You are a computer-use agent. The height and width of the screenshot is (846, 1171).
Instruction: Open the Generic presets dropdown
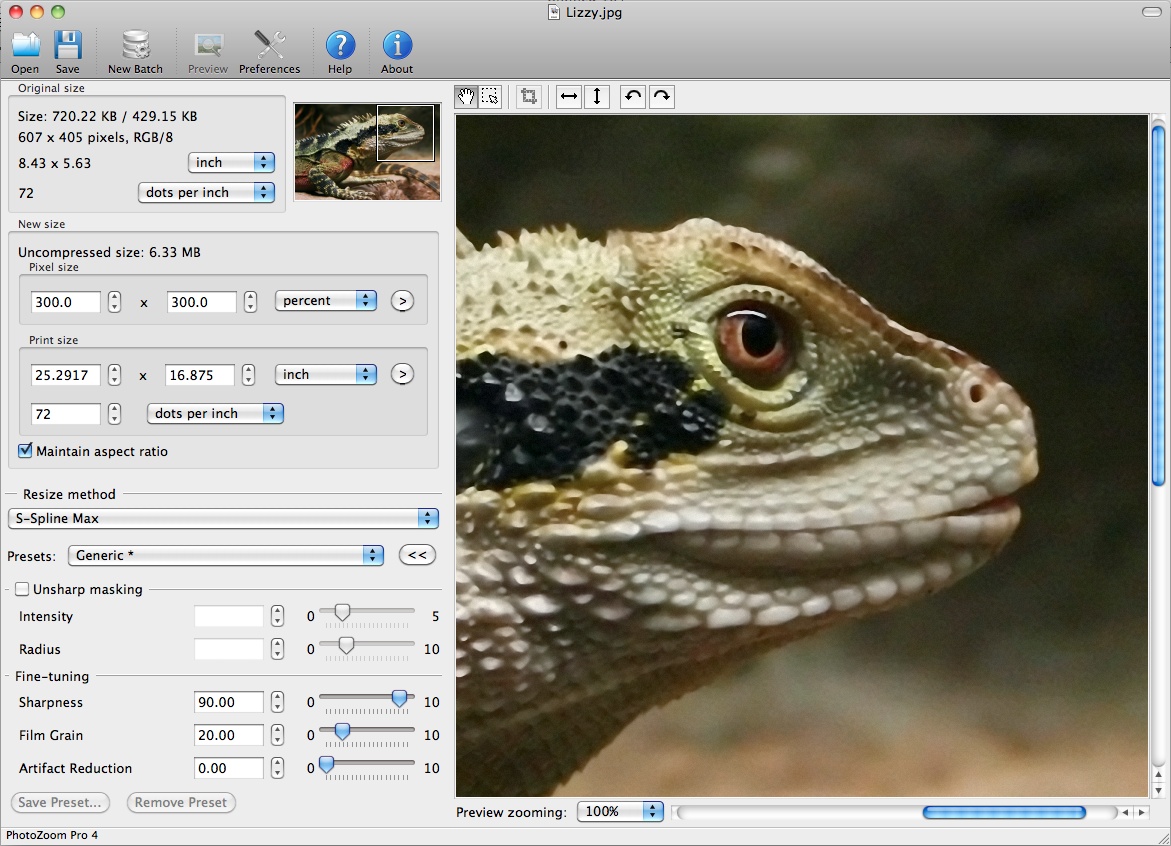225,554
